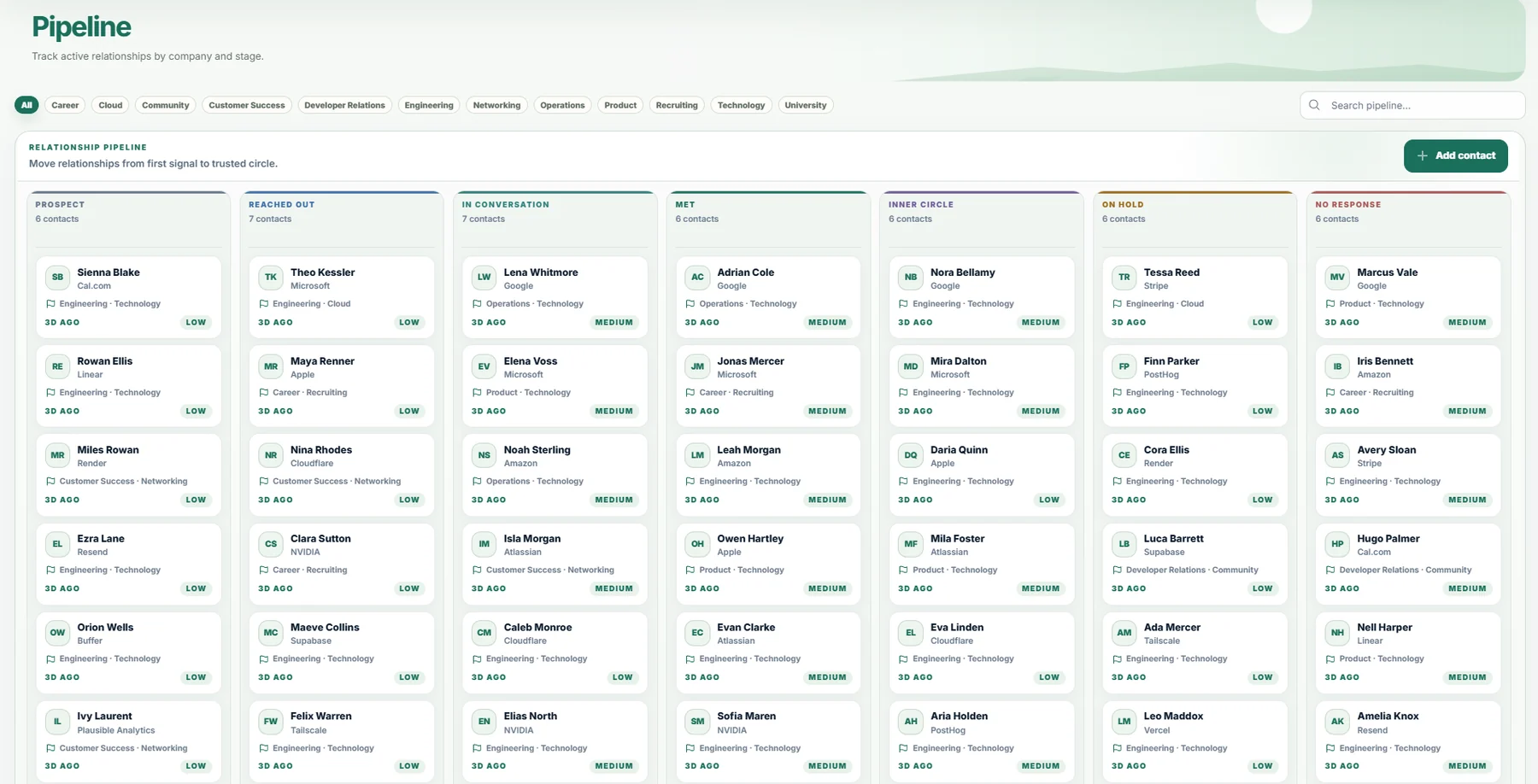
Task: Open Clara Sutton contact card
Action: [342, 564]
